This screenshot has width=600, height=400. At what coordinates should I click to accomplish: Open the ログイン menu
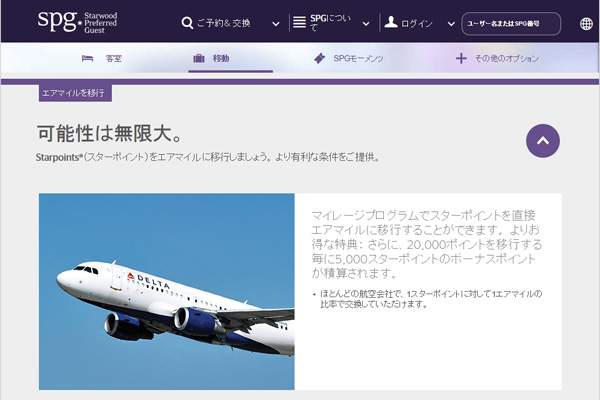(417, 24)
